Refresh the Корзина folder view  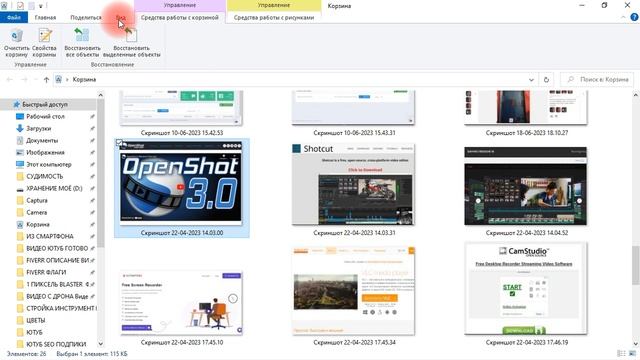(x=546, y=80)
